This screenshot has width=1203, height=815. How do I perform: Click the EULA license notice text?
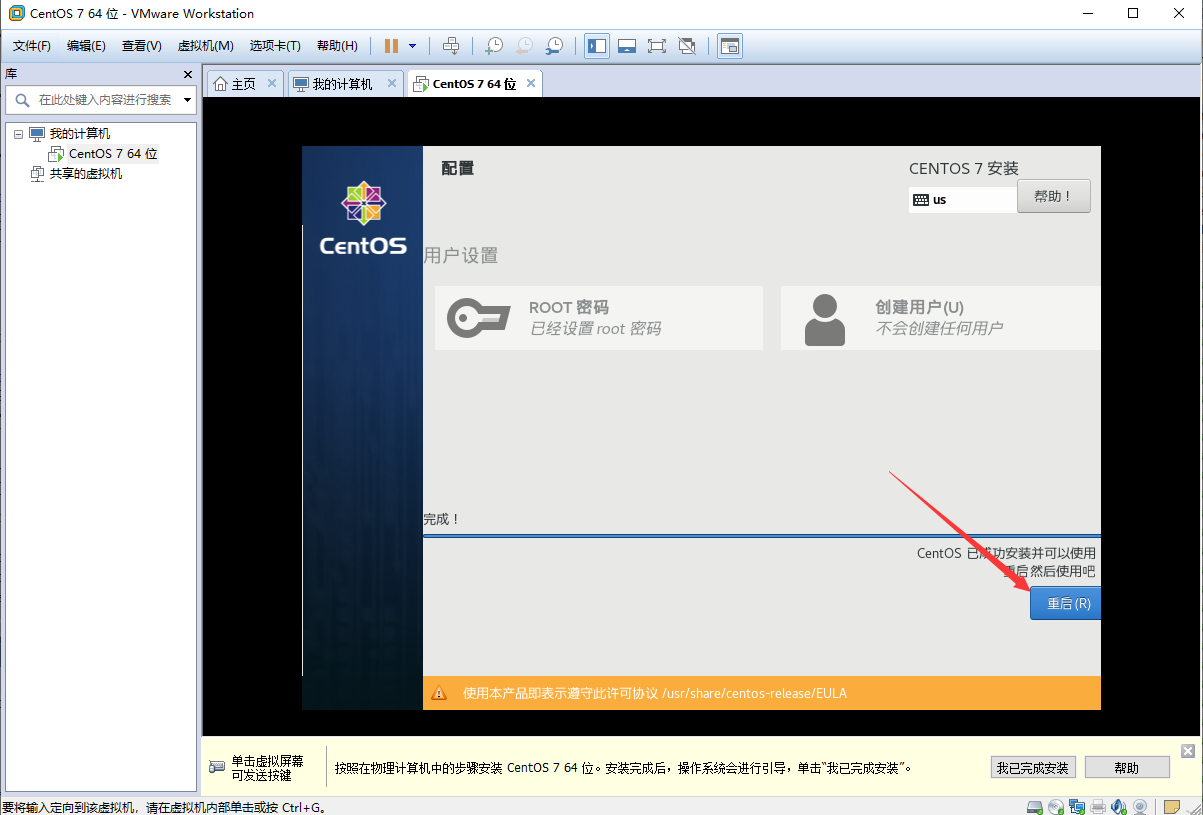[x=655, y=693]
